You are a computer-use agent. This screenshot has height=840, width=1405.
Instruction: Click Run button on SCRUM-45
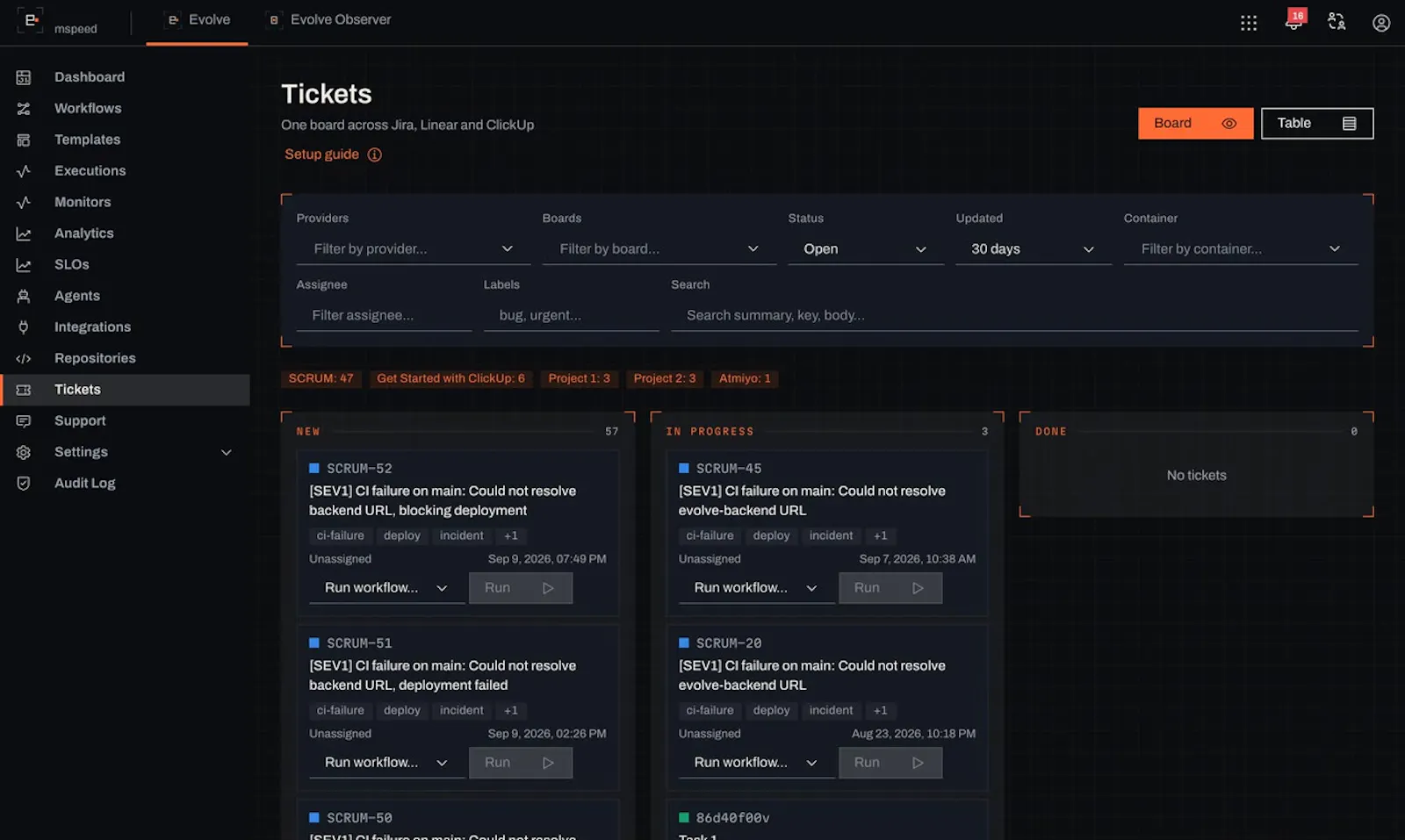[890, 588]
